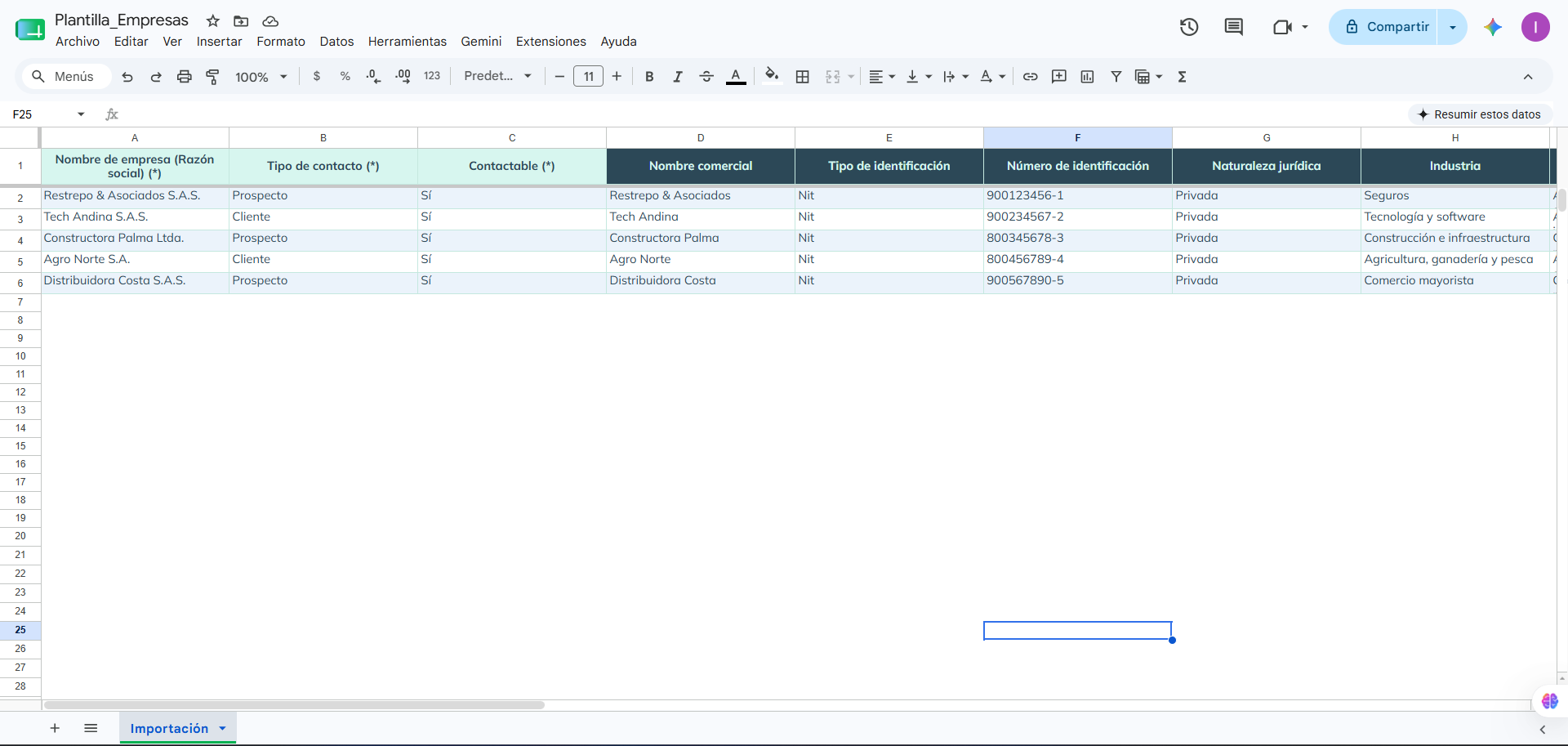Open the Insertar menu
Image resolution: width=1568 pixels, height=746 pixels.
219,42
